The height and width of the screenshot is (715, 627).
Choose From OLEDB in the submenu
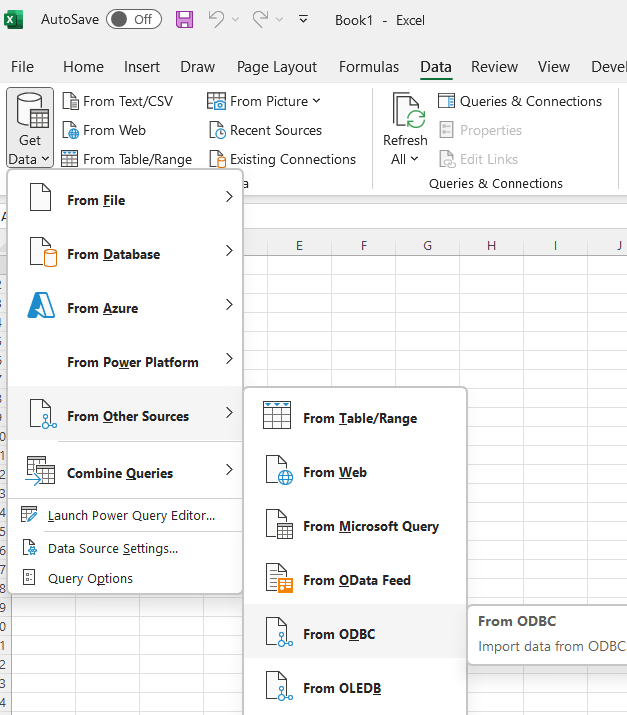355,685
